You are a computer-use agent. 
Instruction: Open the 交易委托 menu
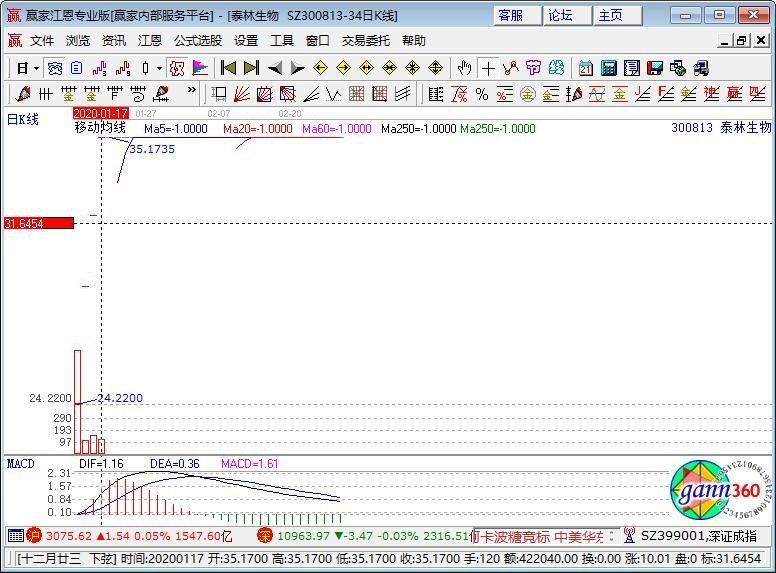click(x=366, y=41)
